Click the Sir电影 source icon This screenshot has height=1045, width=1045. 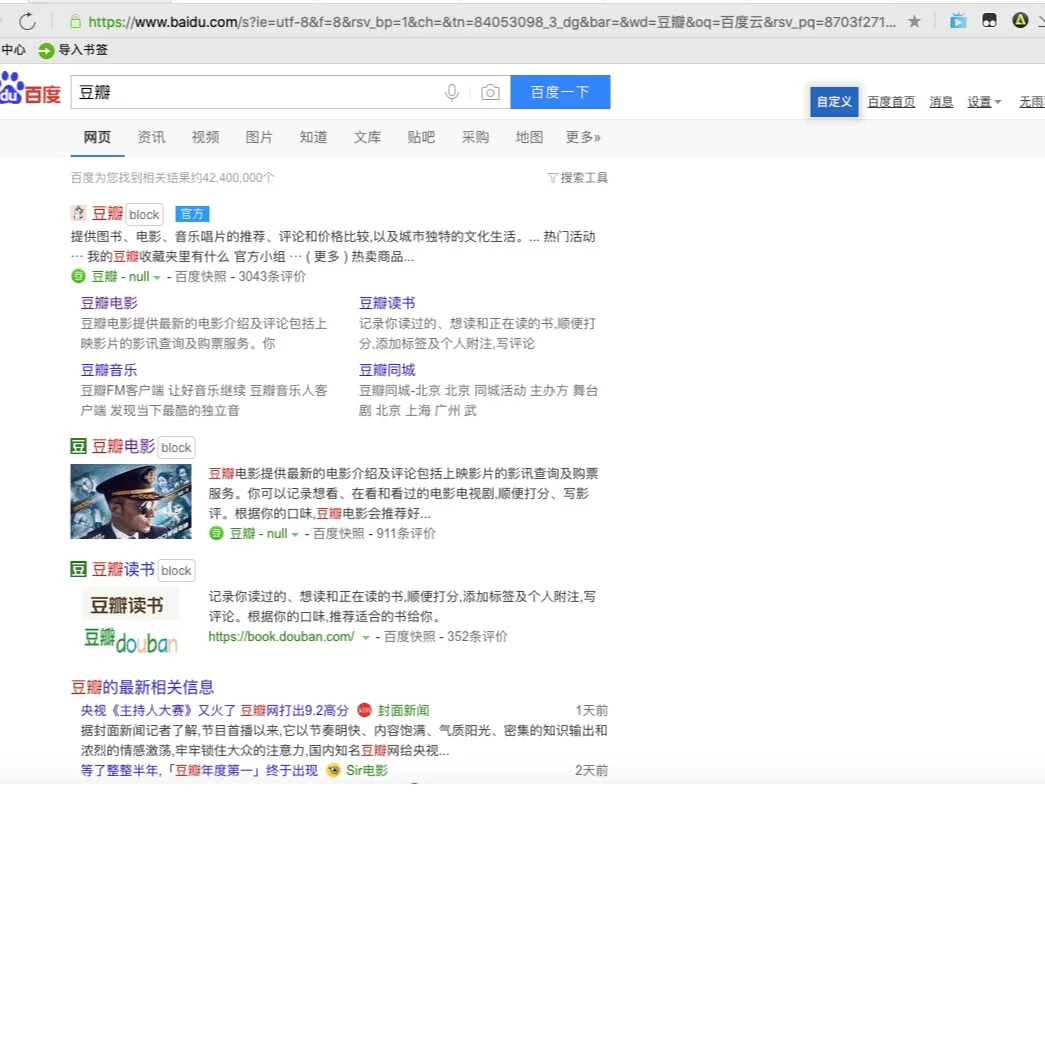[333, 770]
